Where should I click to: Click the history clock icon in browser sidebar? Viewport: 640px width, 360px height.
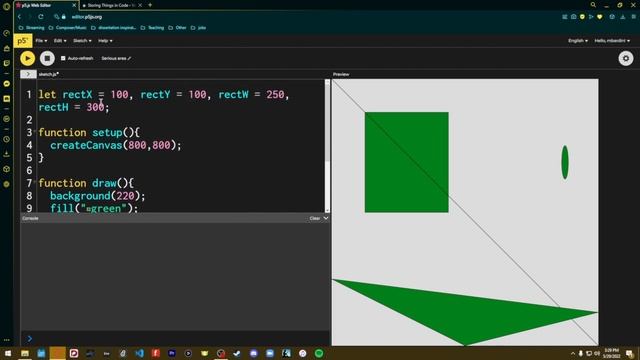pyautogui.click(x=7, y=139)
